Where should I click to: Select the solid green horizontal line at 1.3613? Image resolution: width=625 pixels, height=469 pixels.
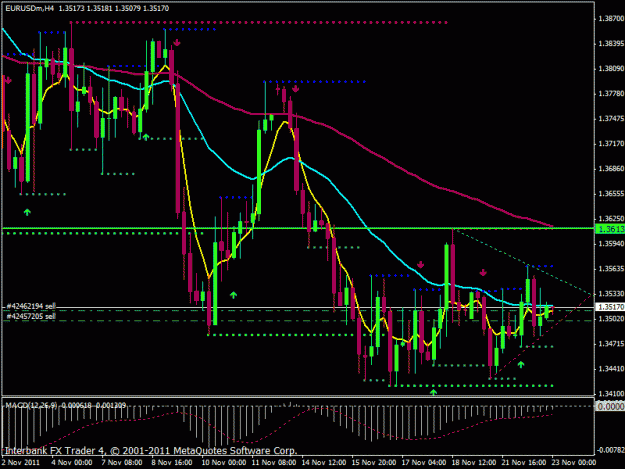pos(298,228)
